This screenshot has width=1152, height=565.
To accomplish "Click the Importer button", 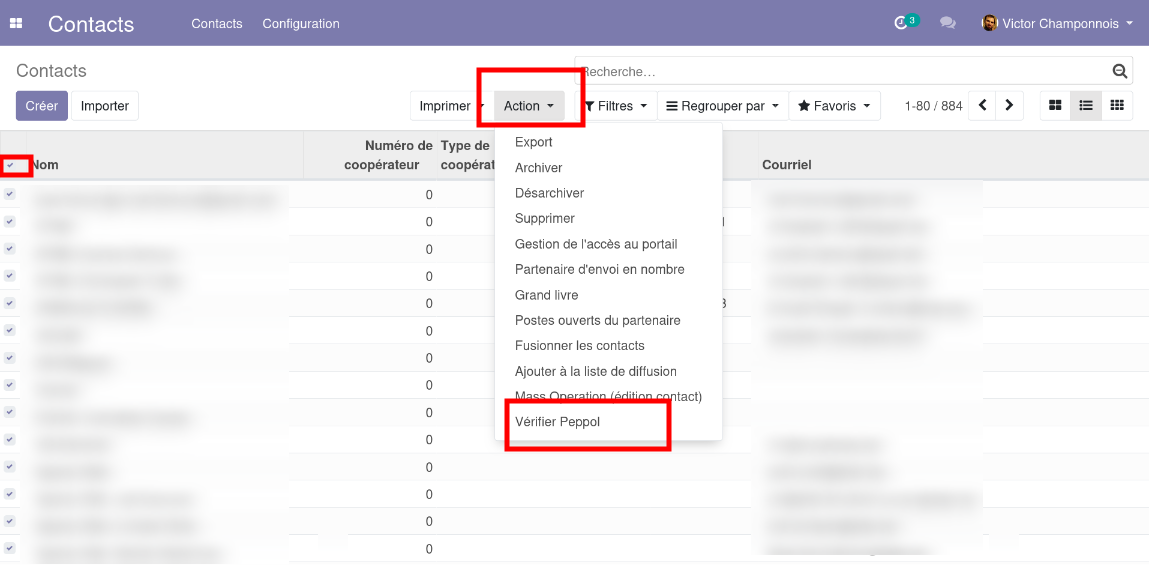I will tap(105, 106).
